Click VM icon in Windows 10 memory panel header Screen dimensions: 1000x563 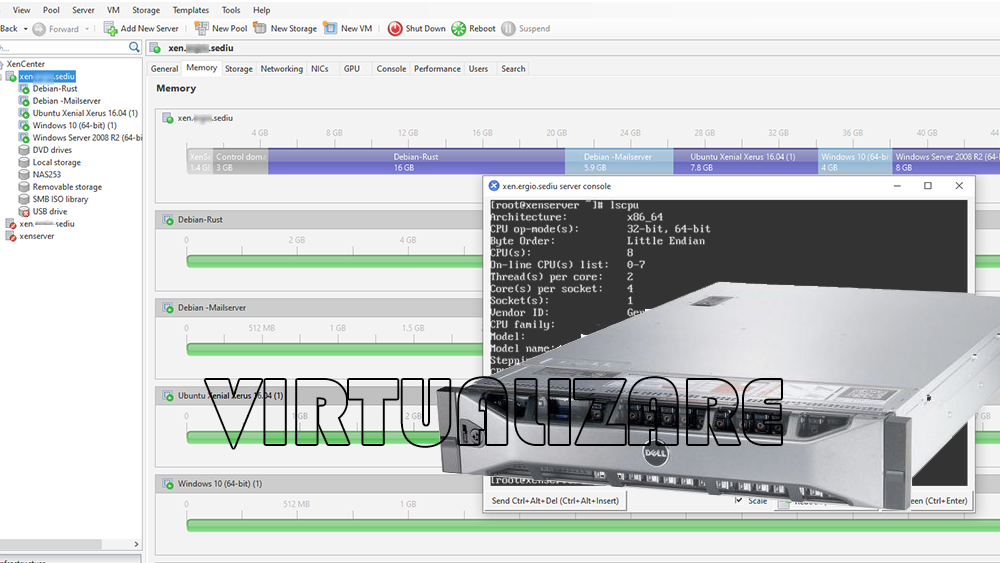(168, 483)
